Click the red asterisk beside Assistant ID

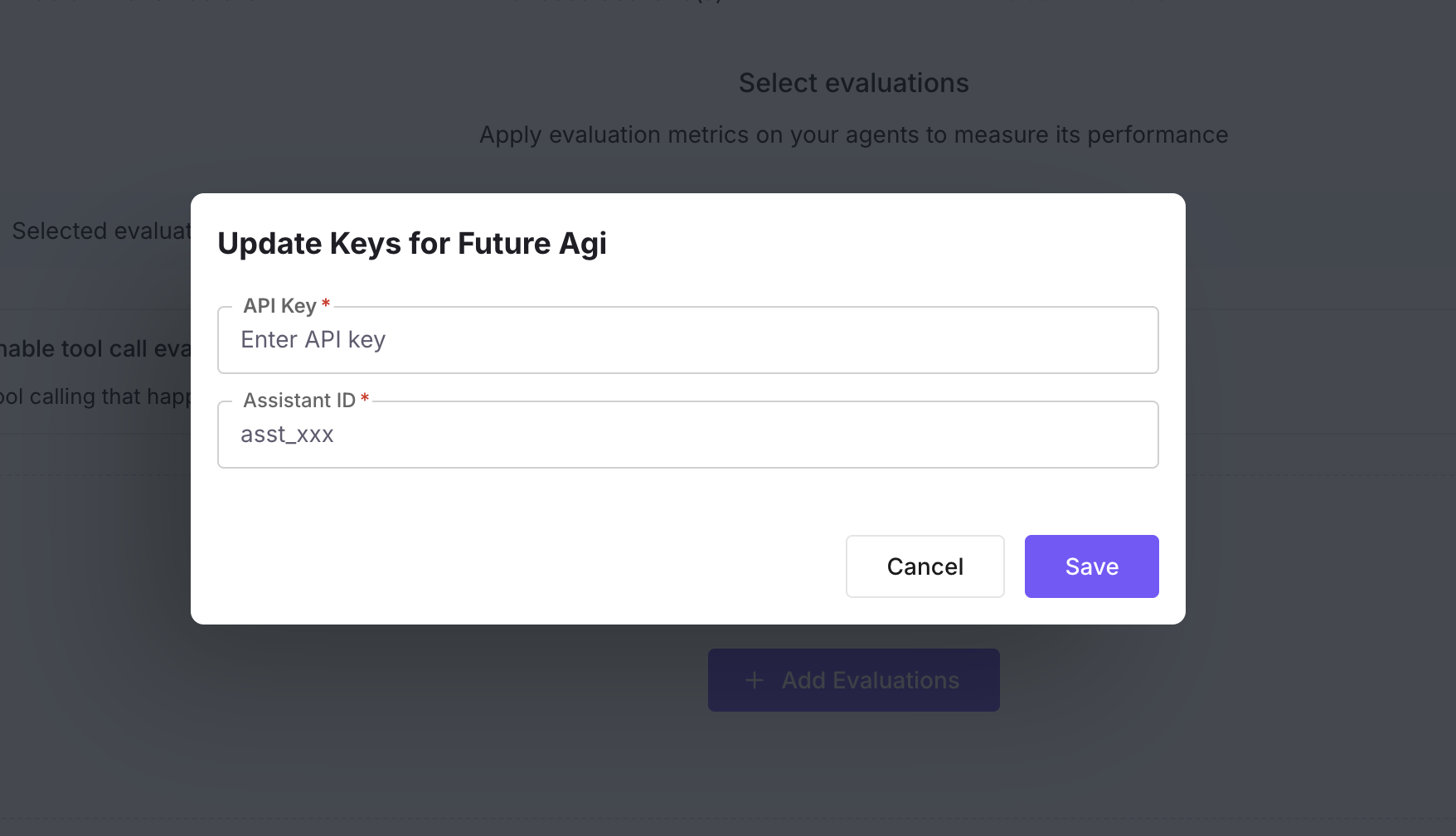(365, 398)
